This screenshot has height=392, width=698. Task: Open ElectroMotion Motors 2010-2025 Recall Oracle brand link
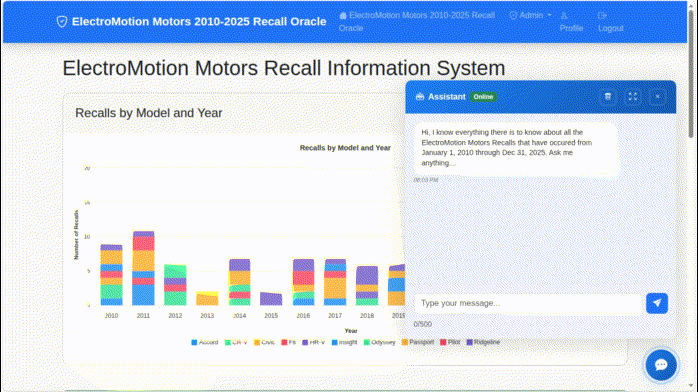click(x=191, y=21)
